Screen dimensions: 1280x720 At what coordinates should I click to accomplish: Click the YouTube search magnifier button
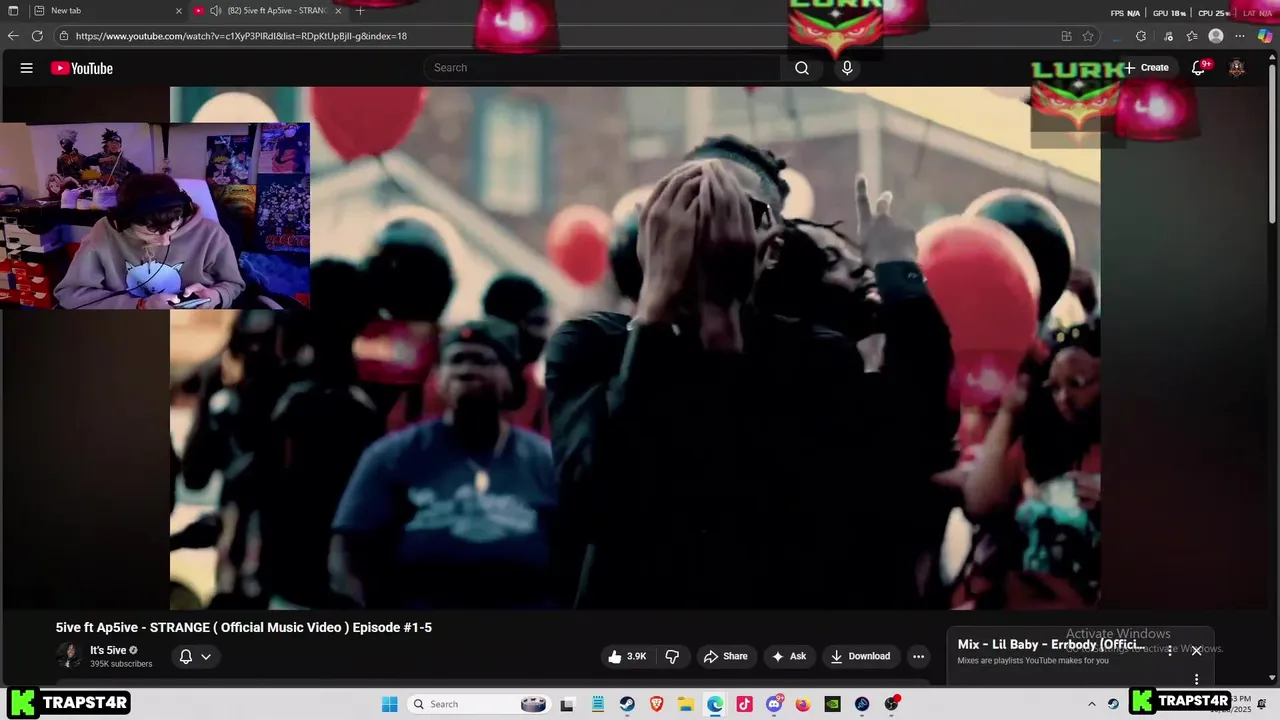tap(802, 68)
